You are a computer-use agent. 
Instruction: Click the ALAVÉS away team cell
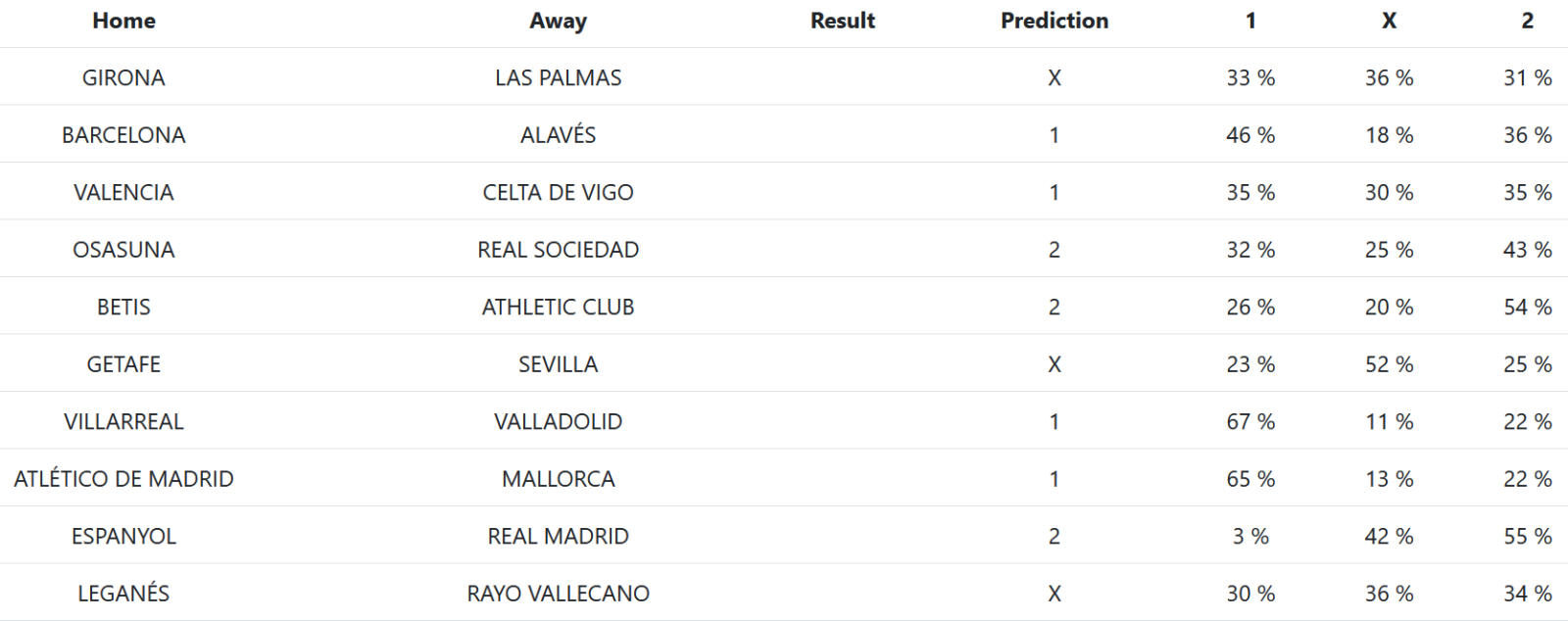tap(558, 135)
